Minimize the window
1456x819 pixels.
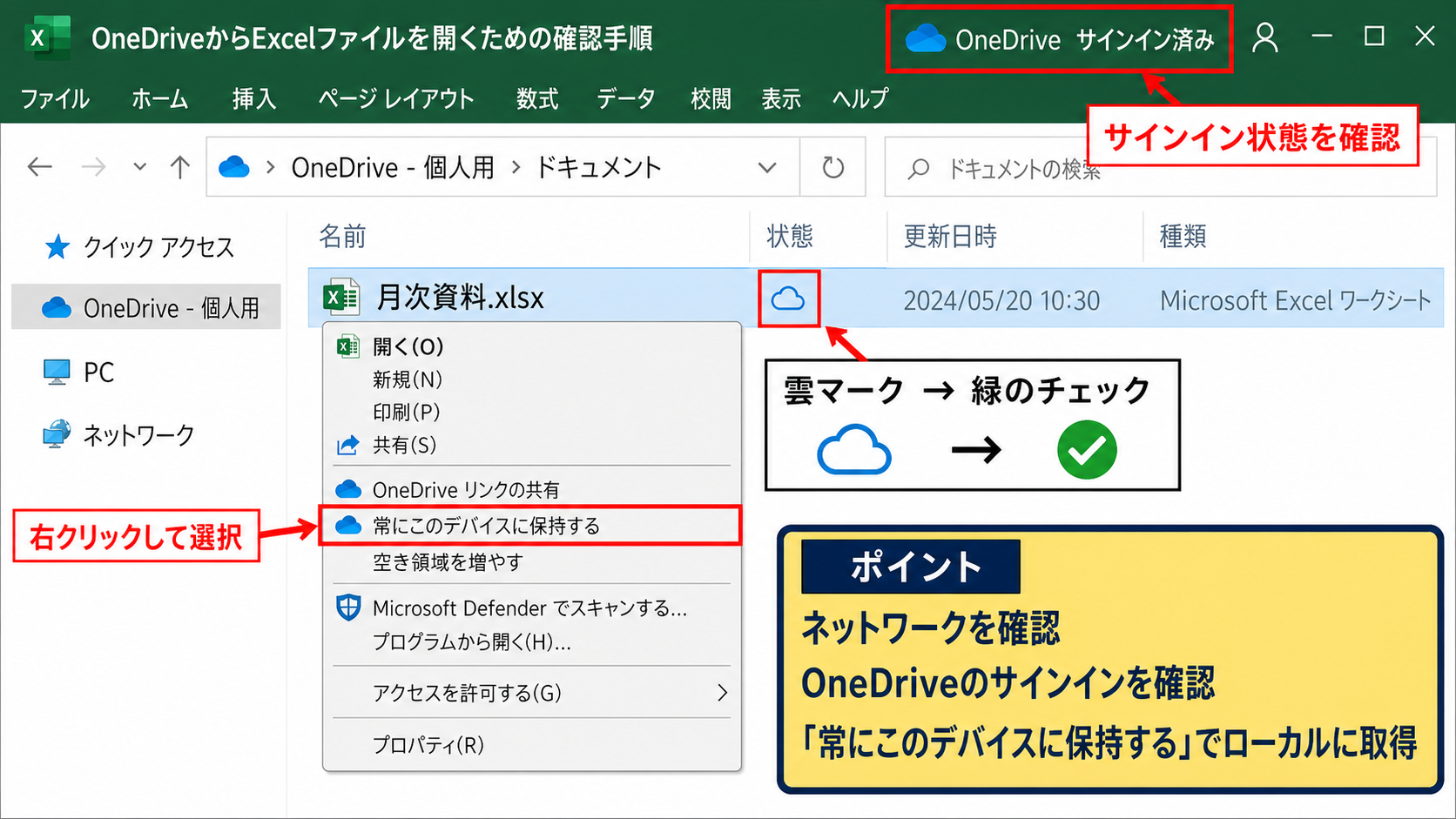tap(1322, 36)
